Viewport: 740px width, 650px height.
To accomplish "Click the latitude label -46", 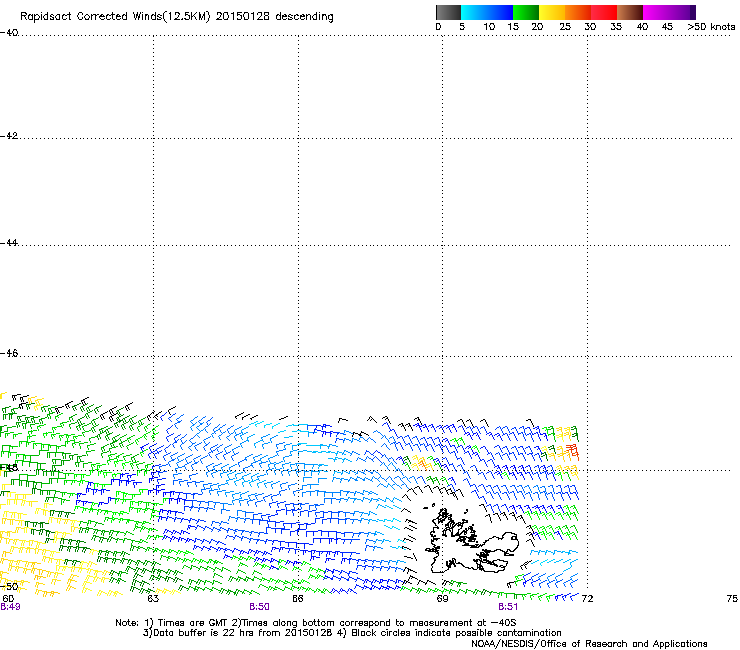I will (9, 353).
